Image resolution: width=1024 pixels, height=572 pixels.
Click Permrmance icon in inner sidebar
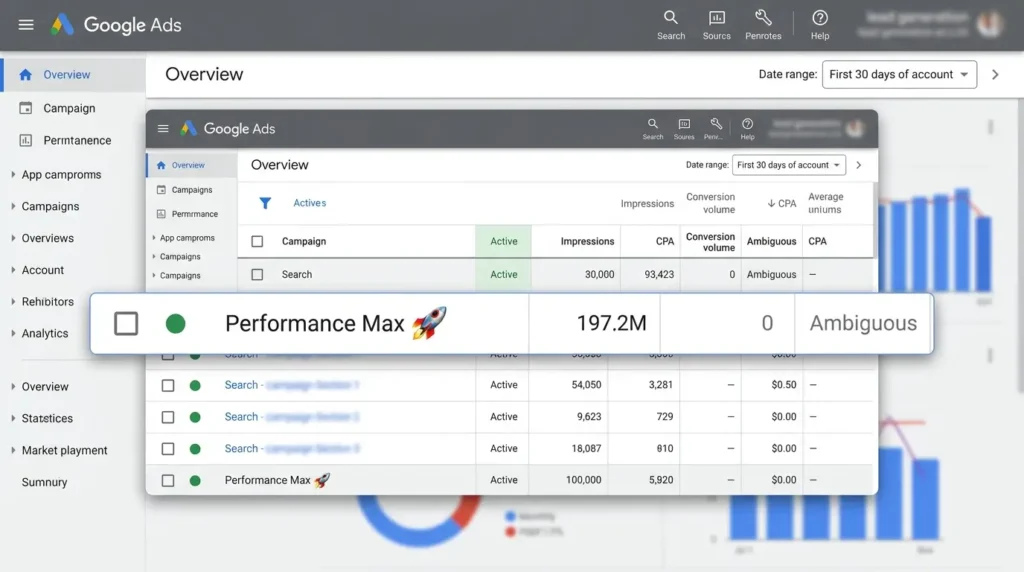click(161, 214)
